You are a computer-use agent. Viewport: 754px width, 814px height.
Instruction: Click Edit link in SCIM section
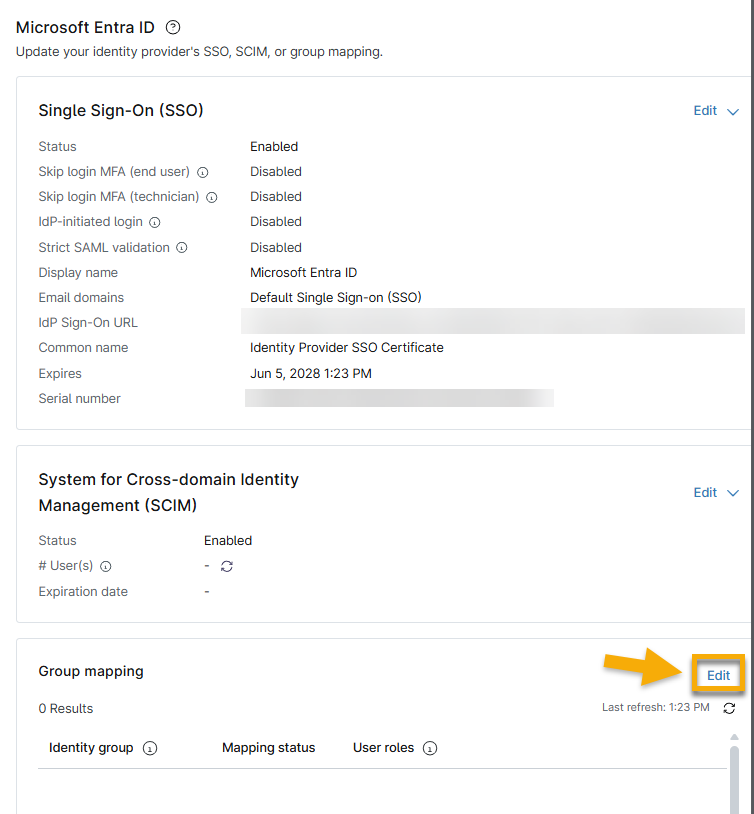[705, 492]
